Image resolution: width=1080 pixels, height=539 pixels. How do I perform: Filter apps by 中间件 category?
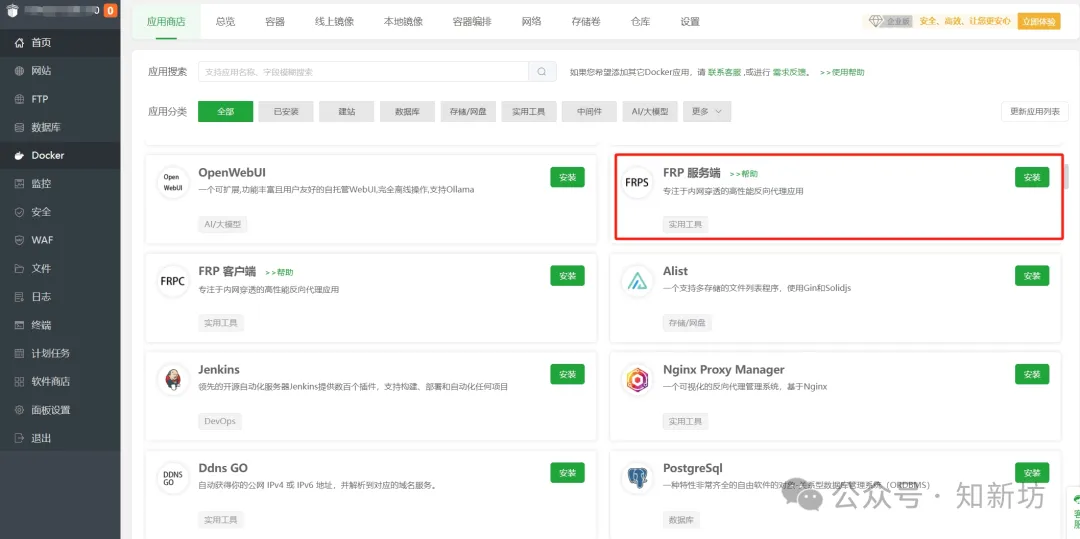(x=589, y=112)
